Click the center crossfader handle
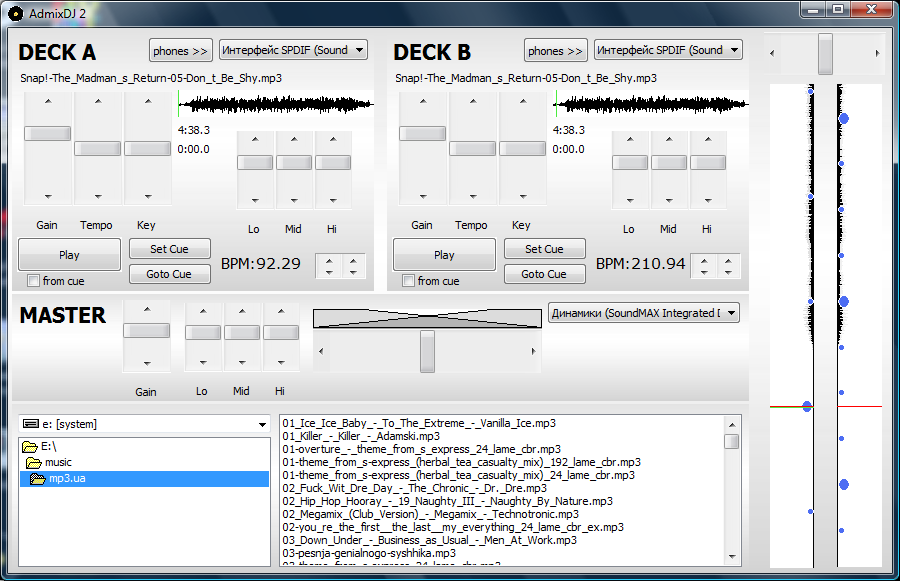900x581 pixels. tap(428, 349)
